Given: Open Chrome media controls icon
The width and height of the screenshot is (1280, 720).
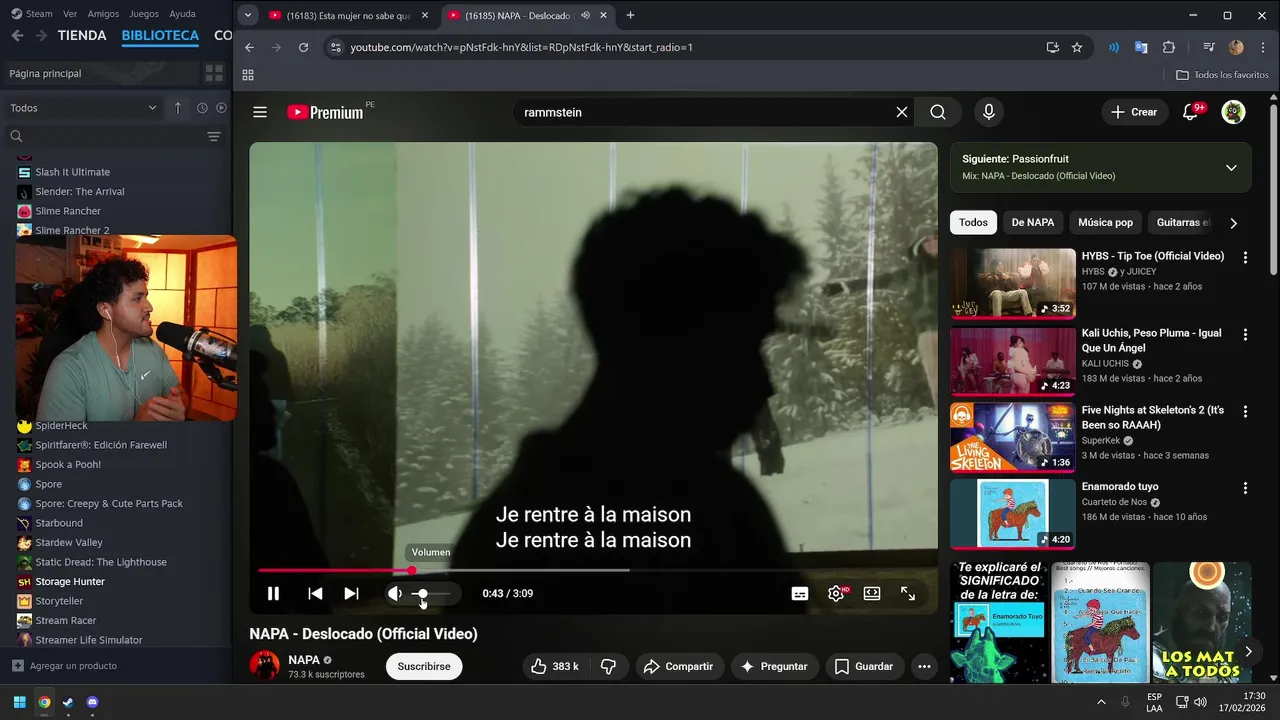Looking at the screenshot, I should click(x=1209, y=47).
